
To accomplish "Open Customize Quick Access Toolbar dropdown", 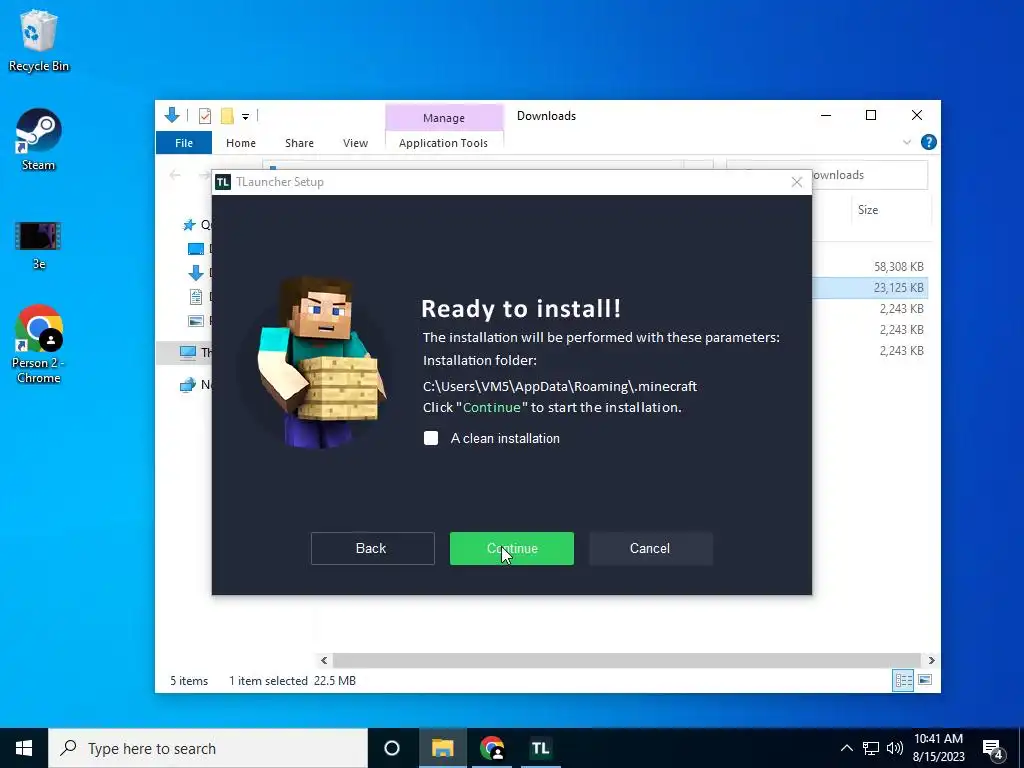I will (x=246, y=117).
